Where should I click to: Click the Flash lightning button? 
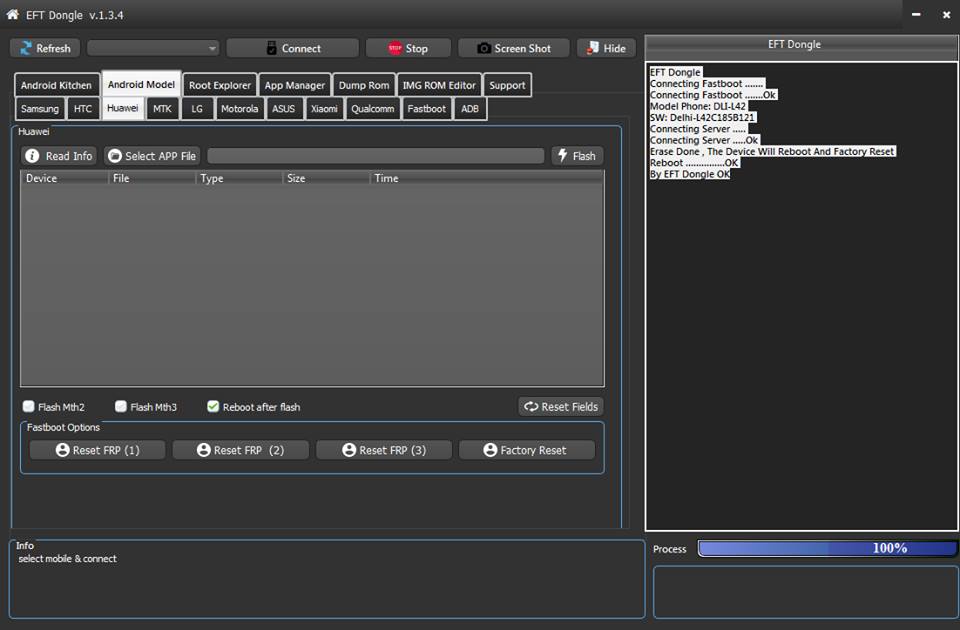coord(576,156)
